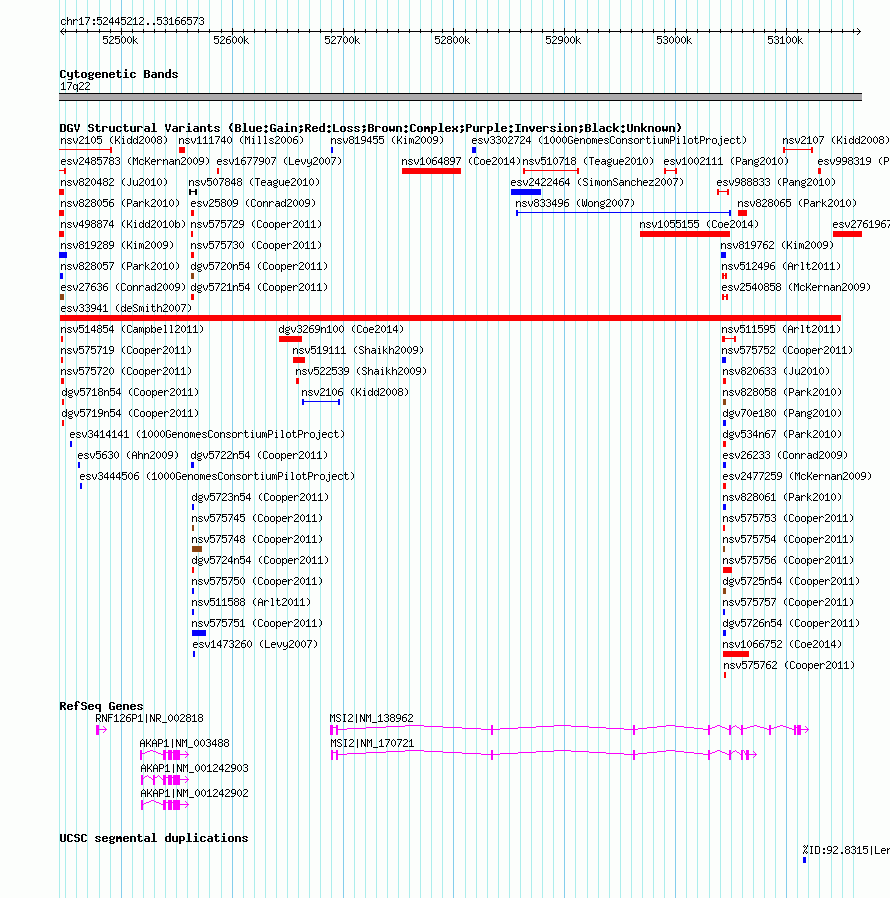890x898 pixels.
Task: Click the blue esv2422464 gain bar
Action: [526, 192]
